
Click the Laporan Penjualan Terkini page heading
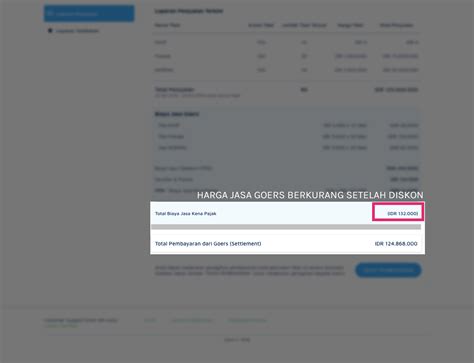point(189,11)
